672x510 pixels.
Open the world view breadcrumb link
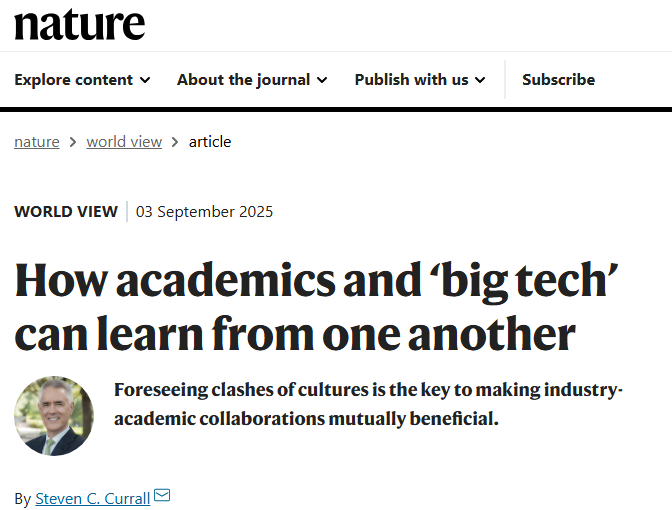click(x=124, y=142)
